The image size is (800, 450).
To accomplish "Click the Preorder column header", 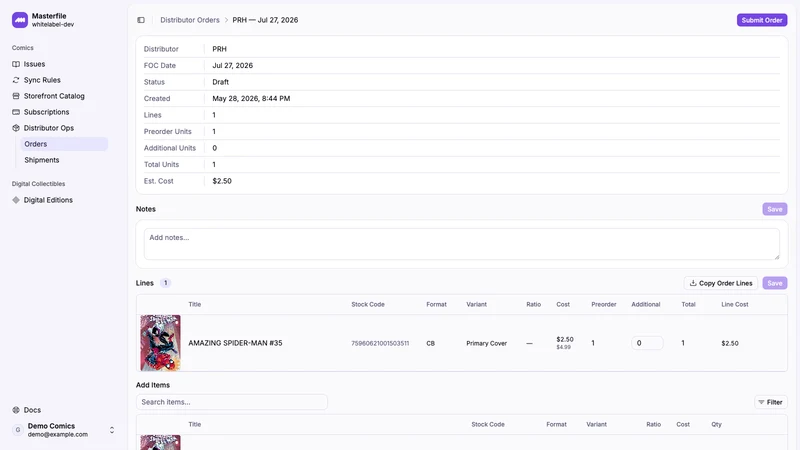I will [x=604, y=304].
